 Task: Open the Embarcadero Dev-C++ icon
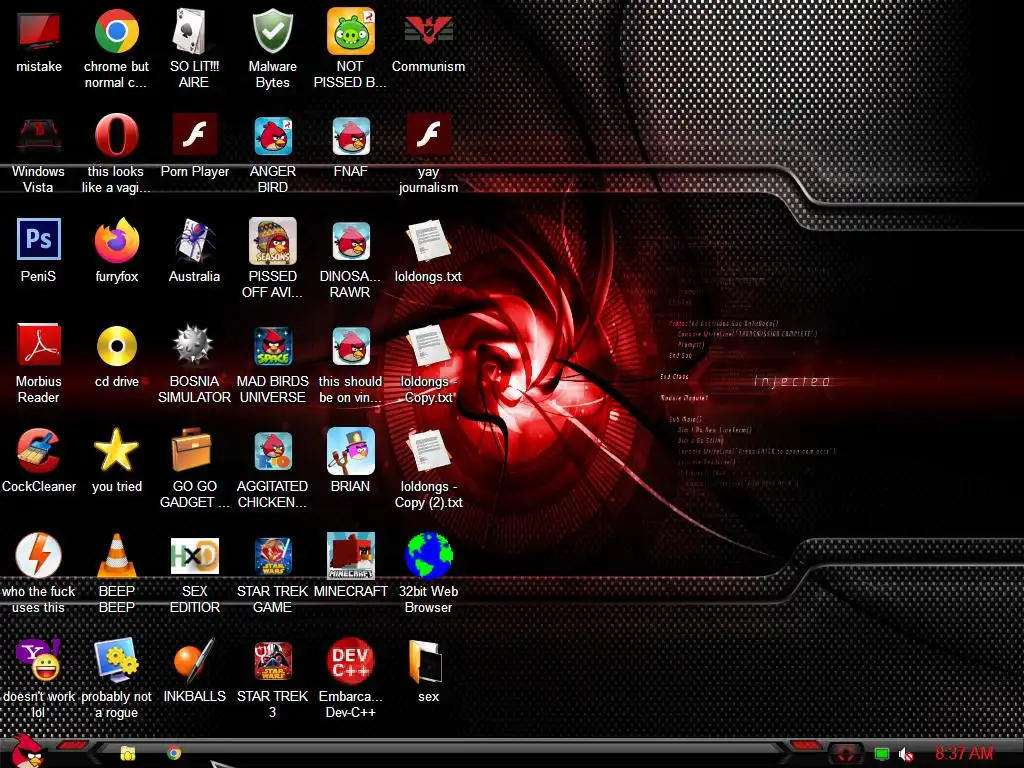tap(351, 661)
